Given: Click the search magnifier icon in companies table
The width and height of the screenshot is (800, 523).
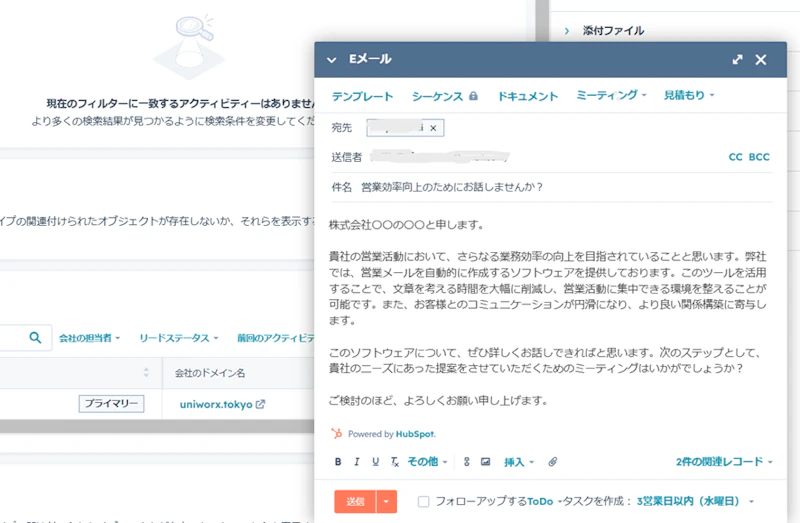Looking at the screenshot, I should pos(35,338).
